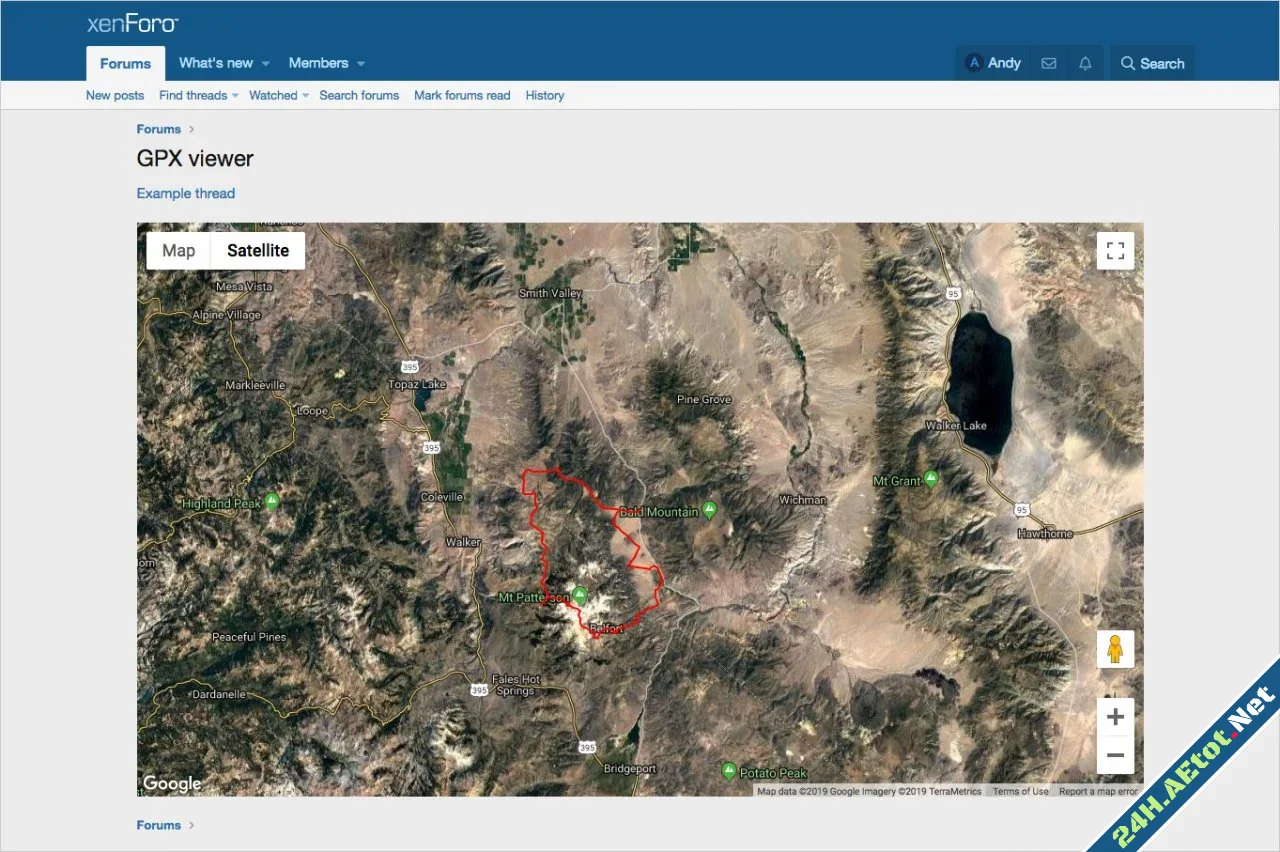Viewport: 1280px width, 852px height.
Task: Switch to the Forums tab
Action: click(124, 62)
